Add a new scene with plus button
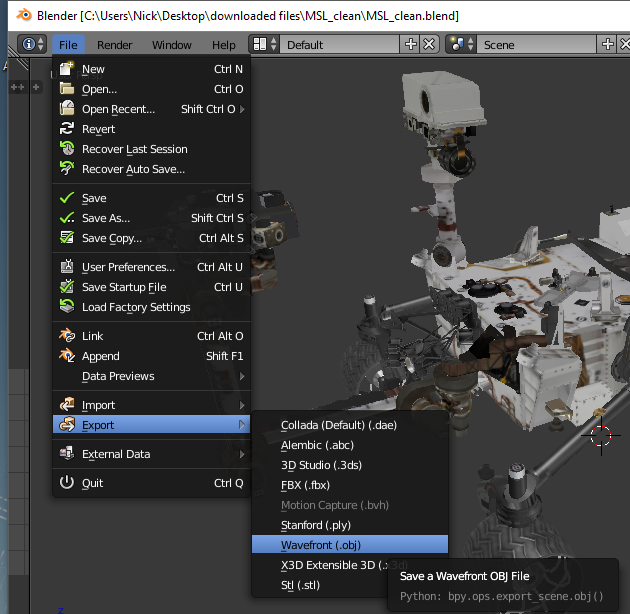Screen dimensions: 630x614 tap(607, 44)
